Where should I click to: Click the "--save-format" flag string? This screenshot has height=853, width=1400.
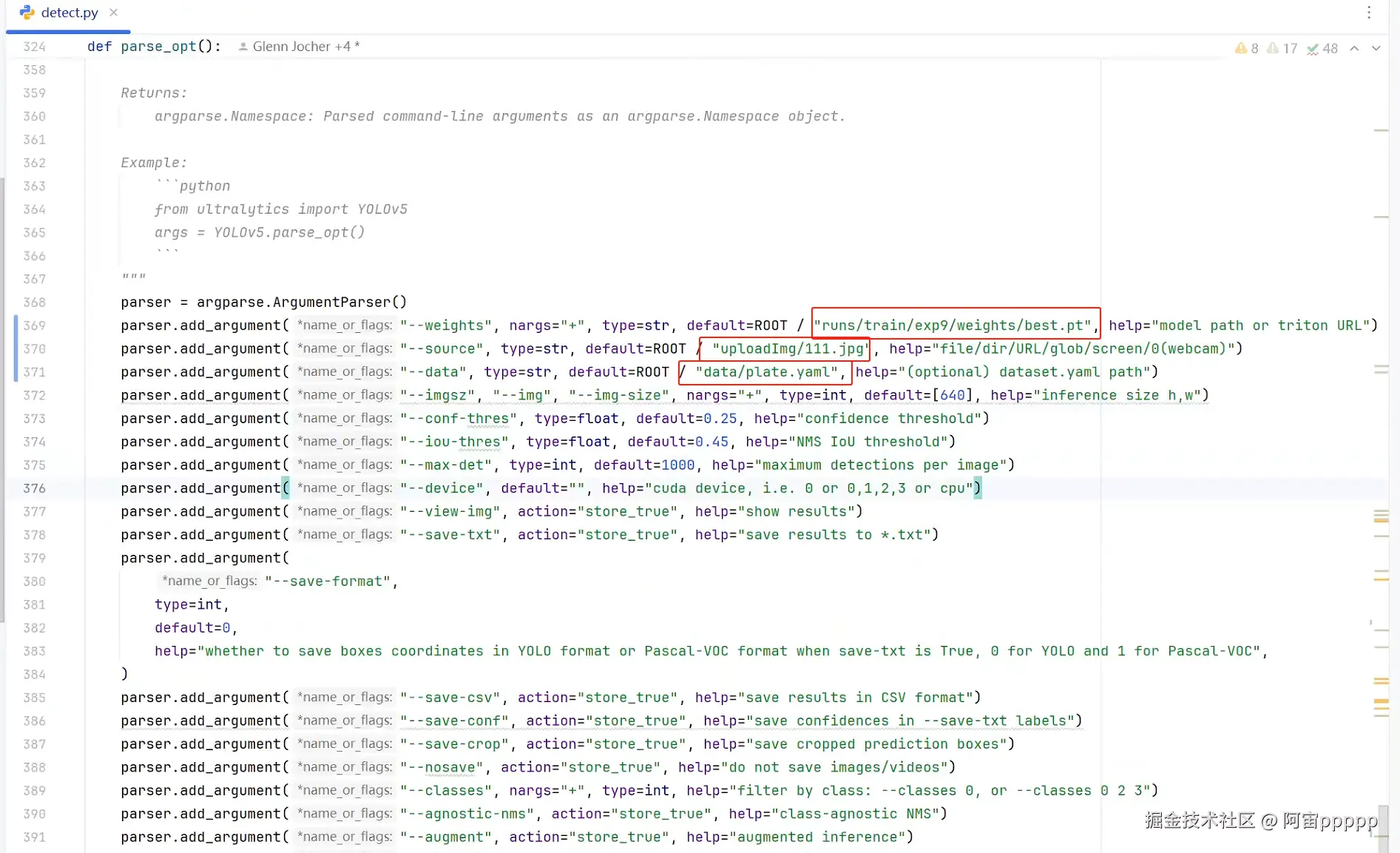tap(328, 581)
